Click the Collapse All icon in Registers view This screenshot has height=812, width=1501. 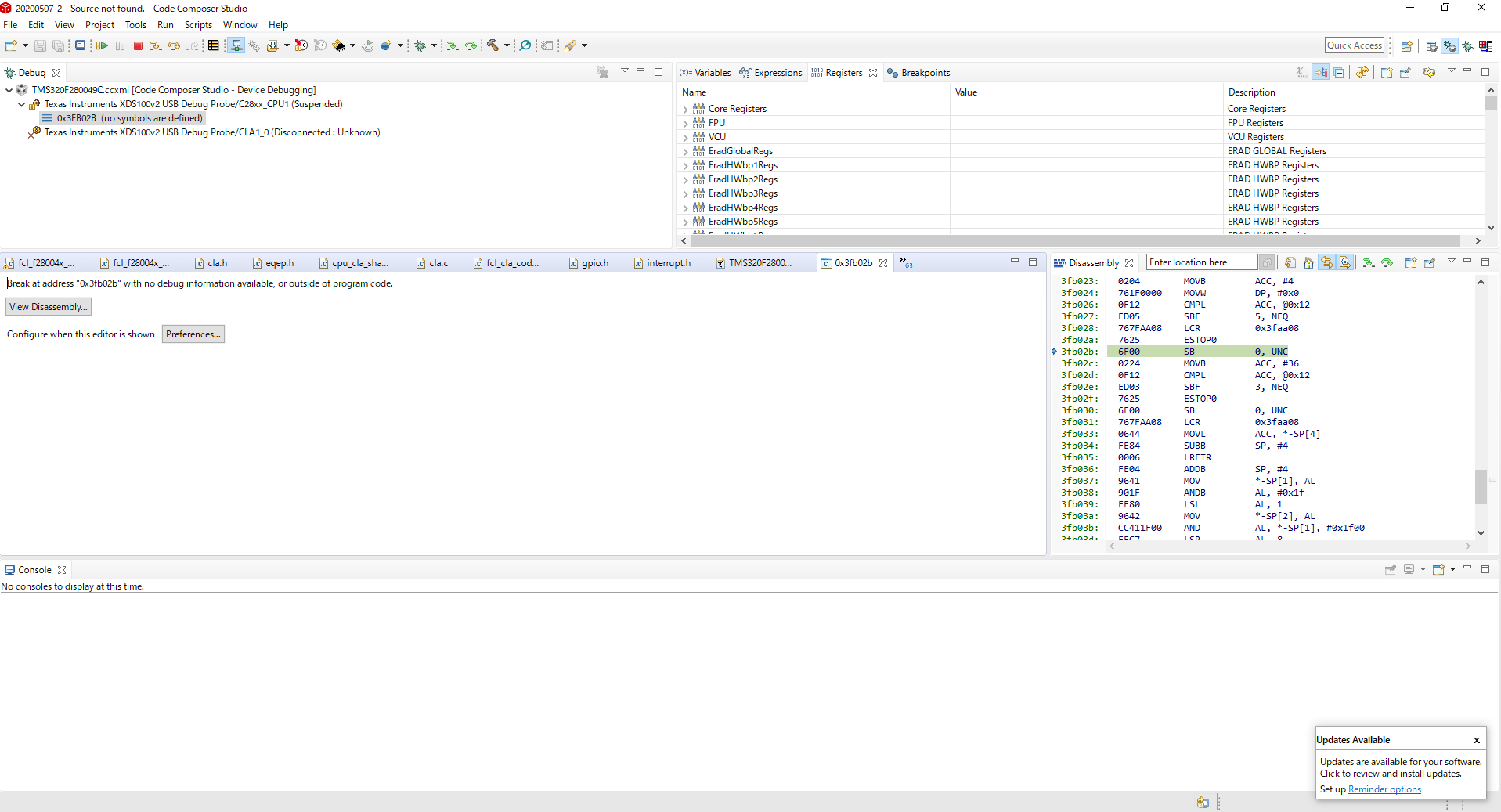[1339, 73]
